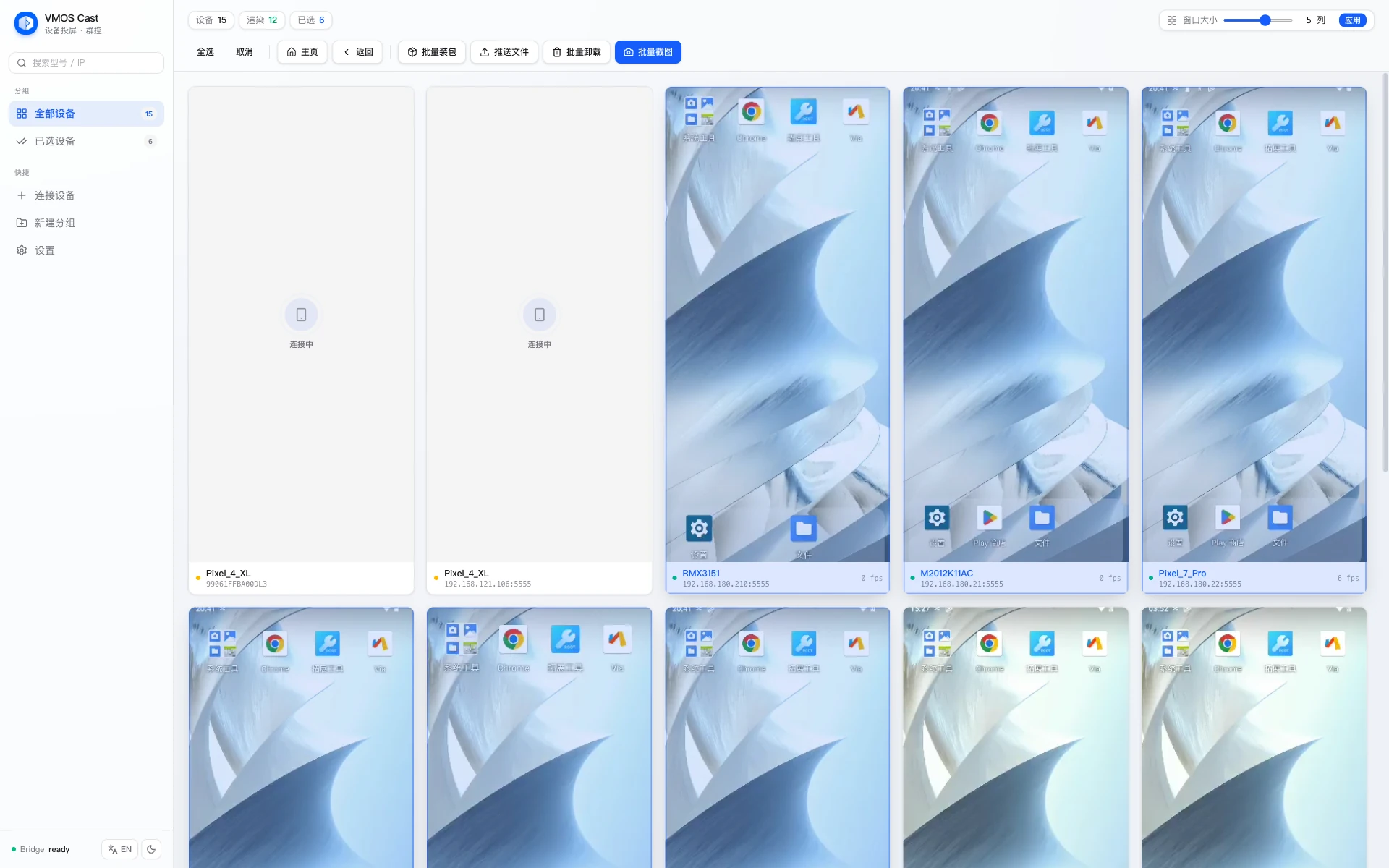Click the Bridge ready status
The image size is (1389, 868).
tap(41, 849)
